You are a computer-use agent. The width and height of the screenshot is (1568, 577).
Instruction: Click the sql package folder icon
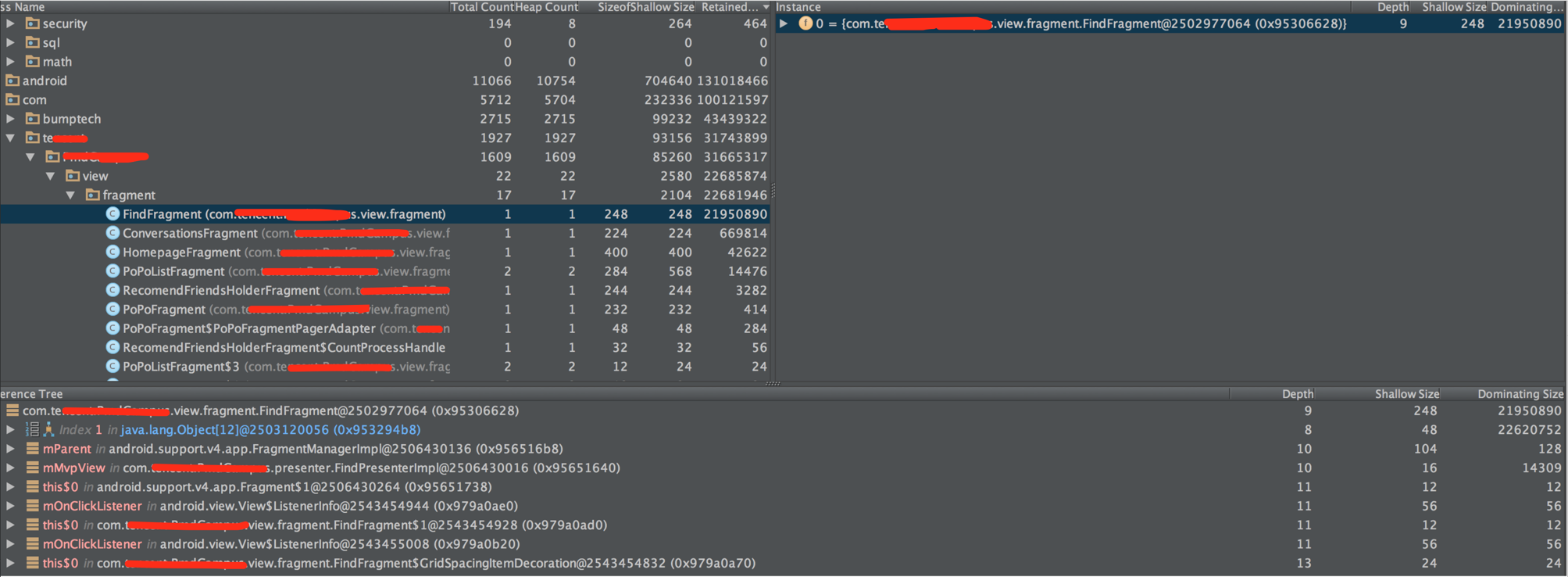click(x=33, y=42)
